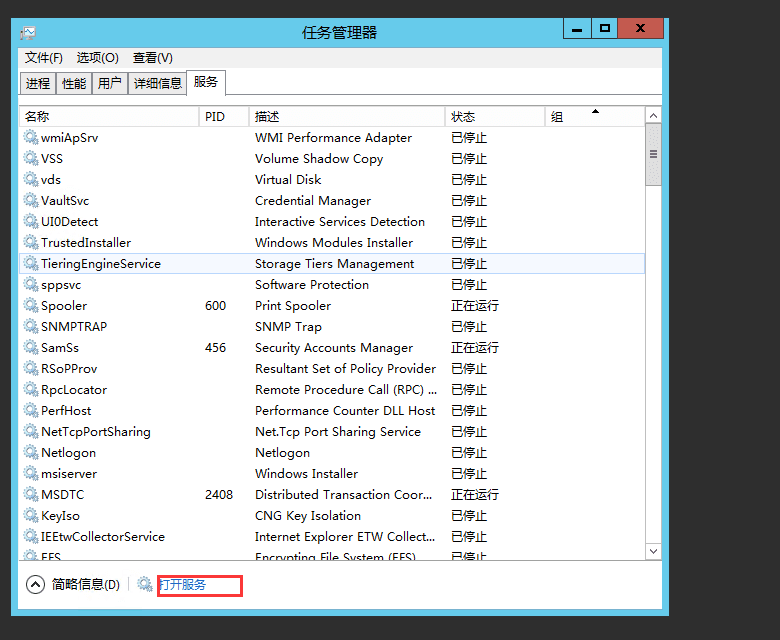Click the vertical scrollbar thumb
Image resolution: width=780 pixels, height=640 pixels.
[x=653, y=155]
